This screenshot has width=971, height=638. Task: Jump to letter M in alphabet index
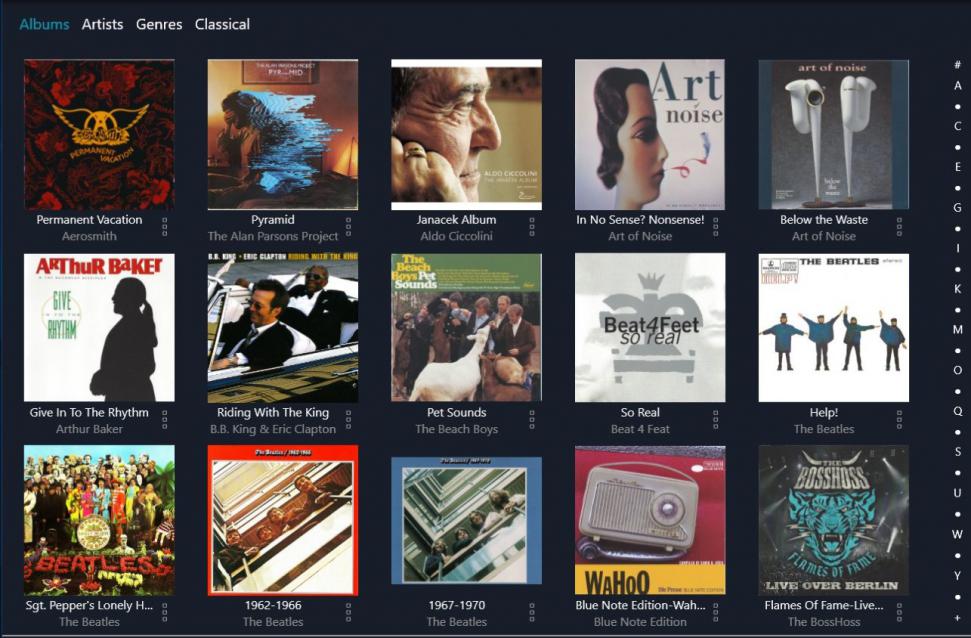tap(957, 330)
